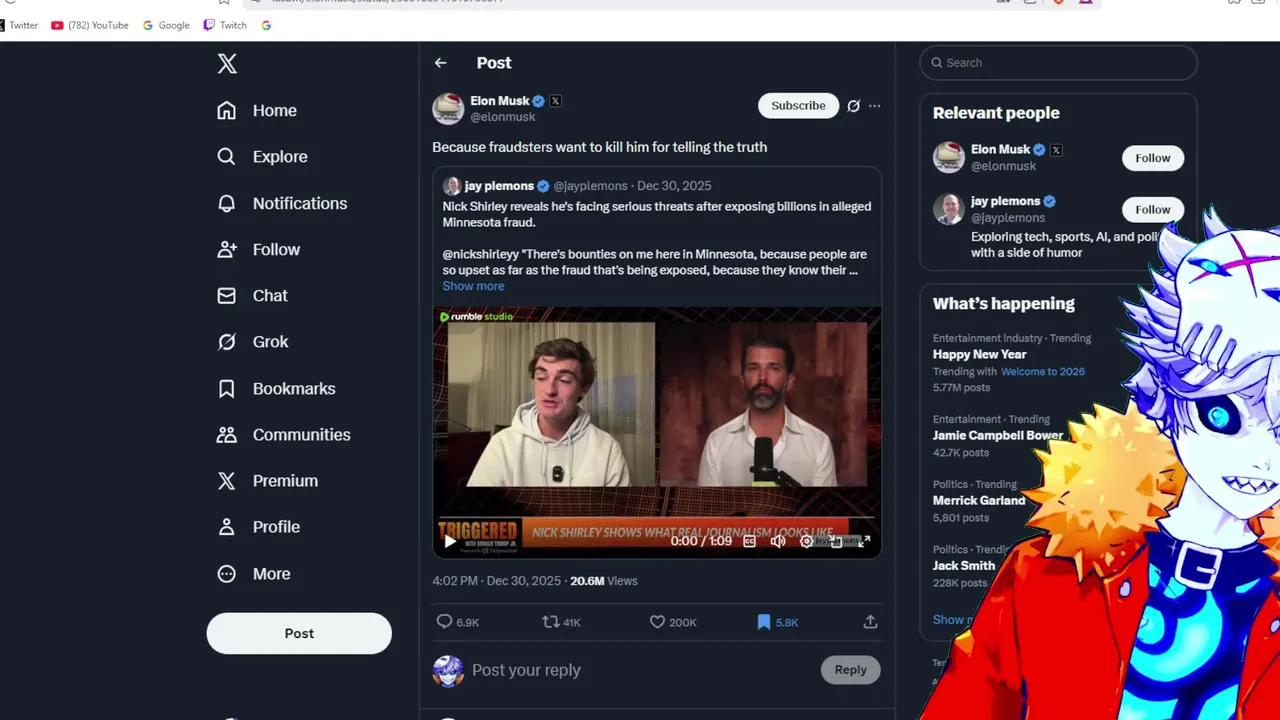Share the post via the share icon
The image size is (1280, 720).
pyautogui.click(x=870, y=622)
